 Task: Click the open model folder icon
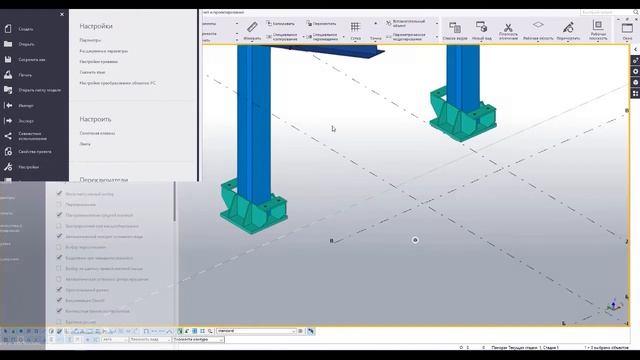[x=8, y=90]
